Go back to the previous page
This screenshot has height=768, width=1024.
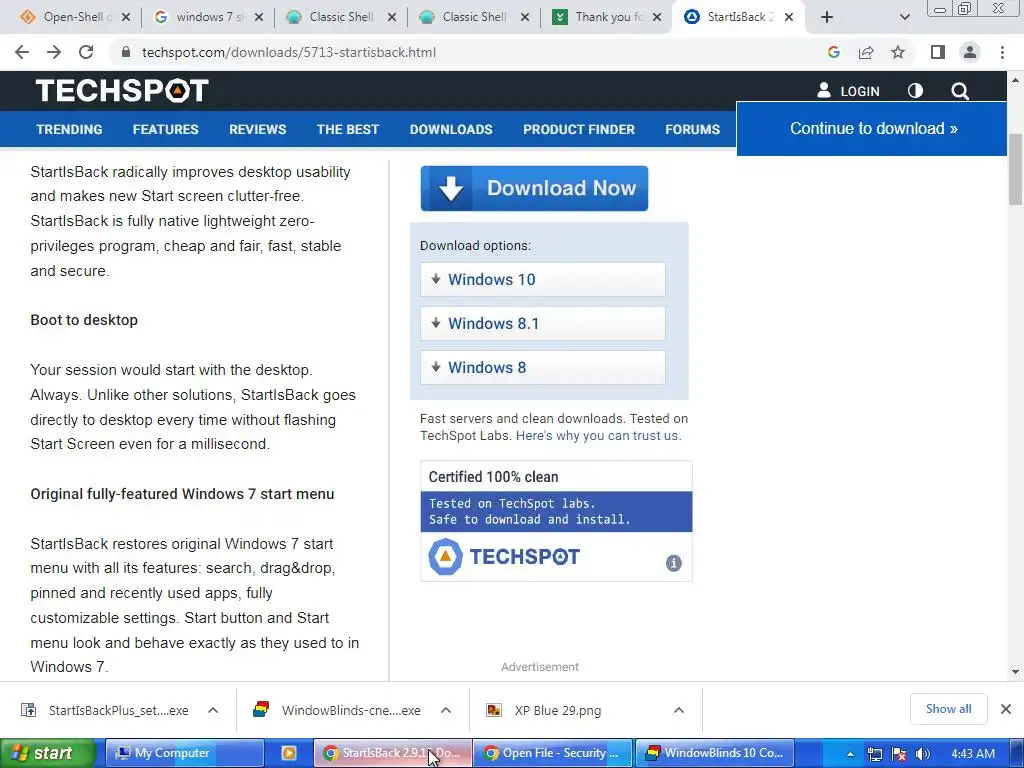tap(22, 52)
